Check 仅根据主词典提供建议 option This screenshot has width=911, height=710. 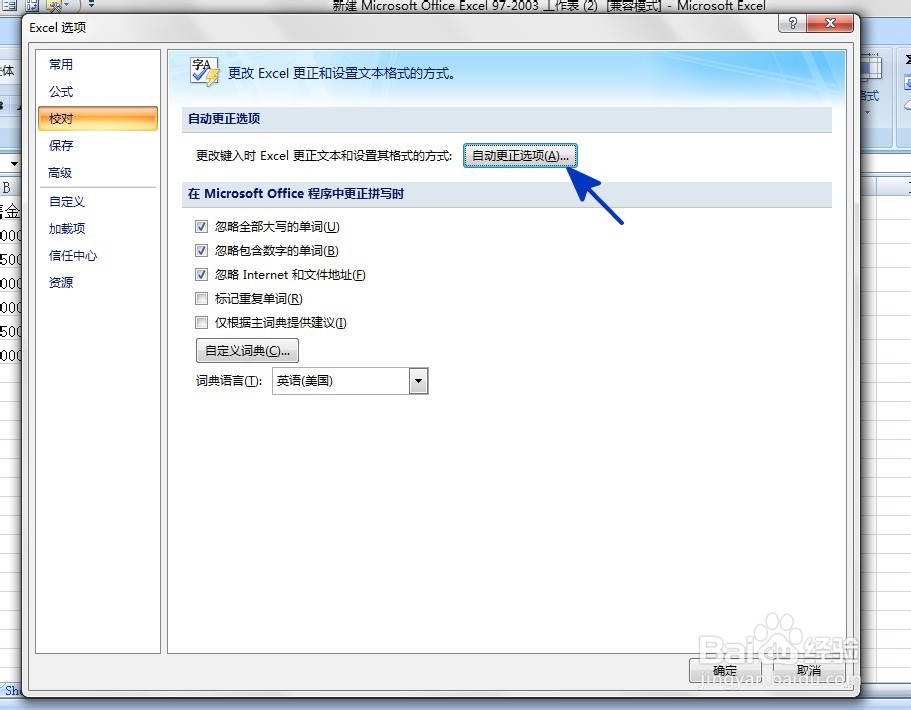point(201,322)
